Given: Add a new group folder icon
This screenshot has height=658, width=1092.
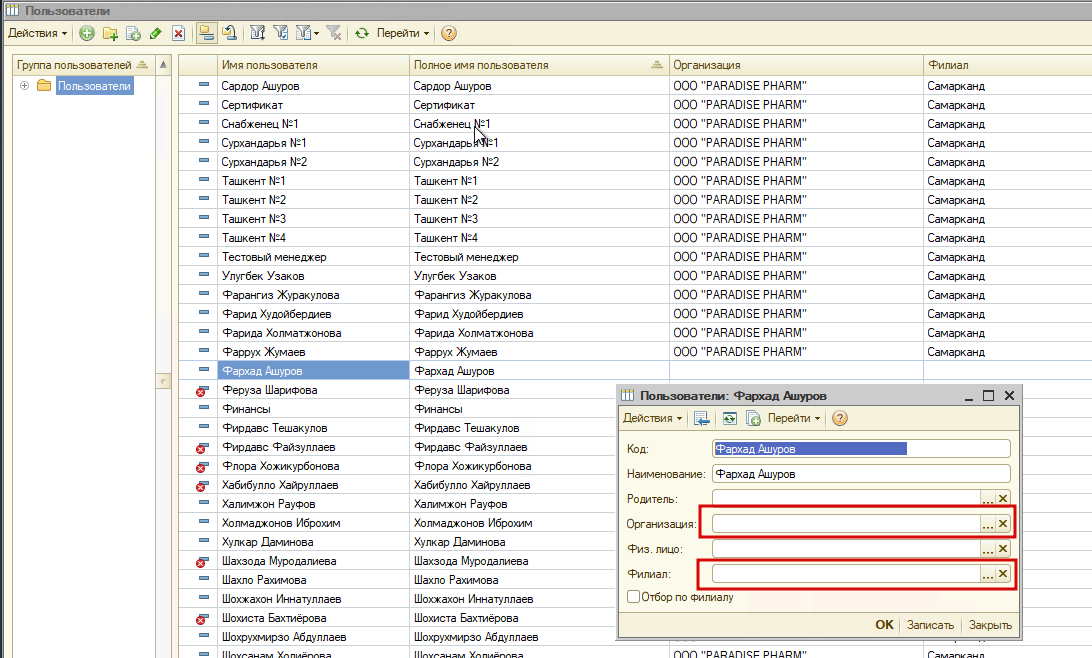Looking at the screenshot, I should pyautogui.click(x=110, y=33).
